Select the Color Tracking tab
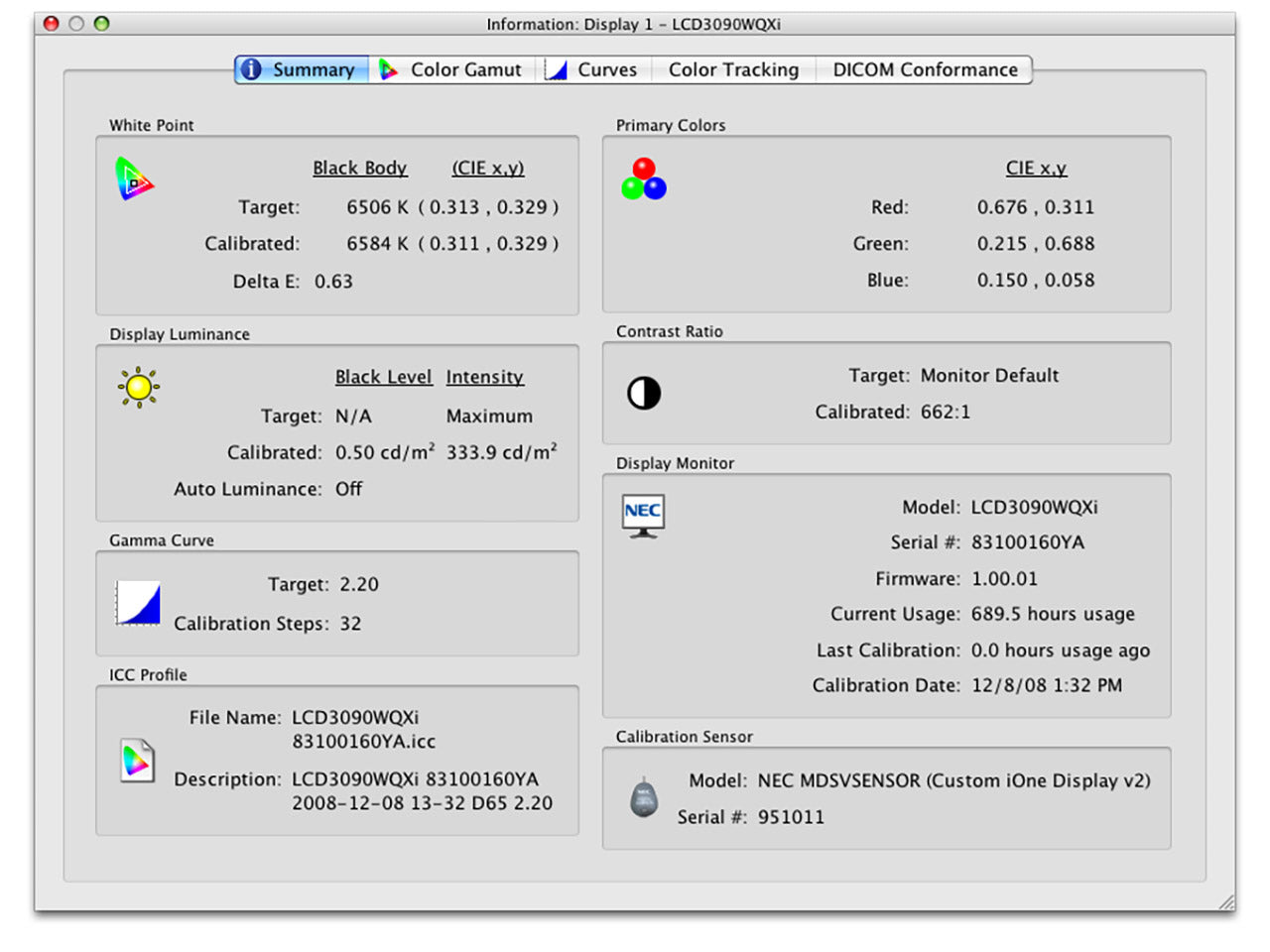 coord(732,69)
